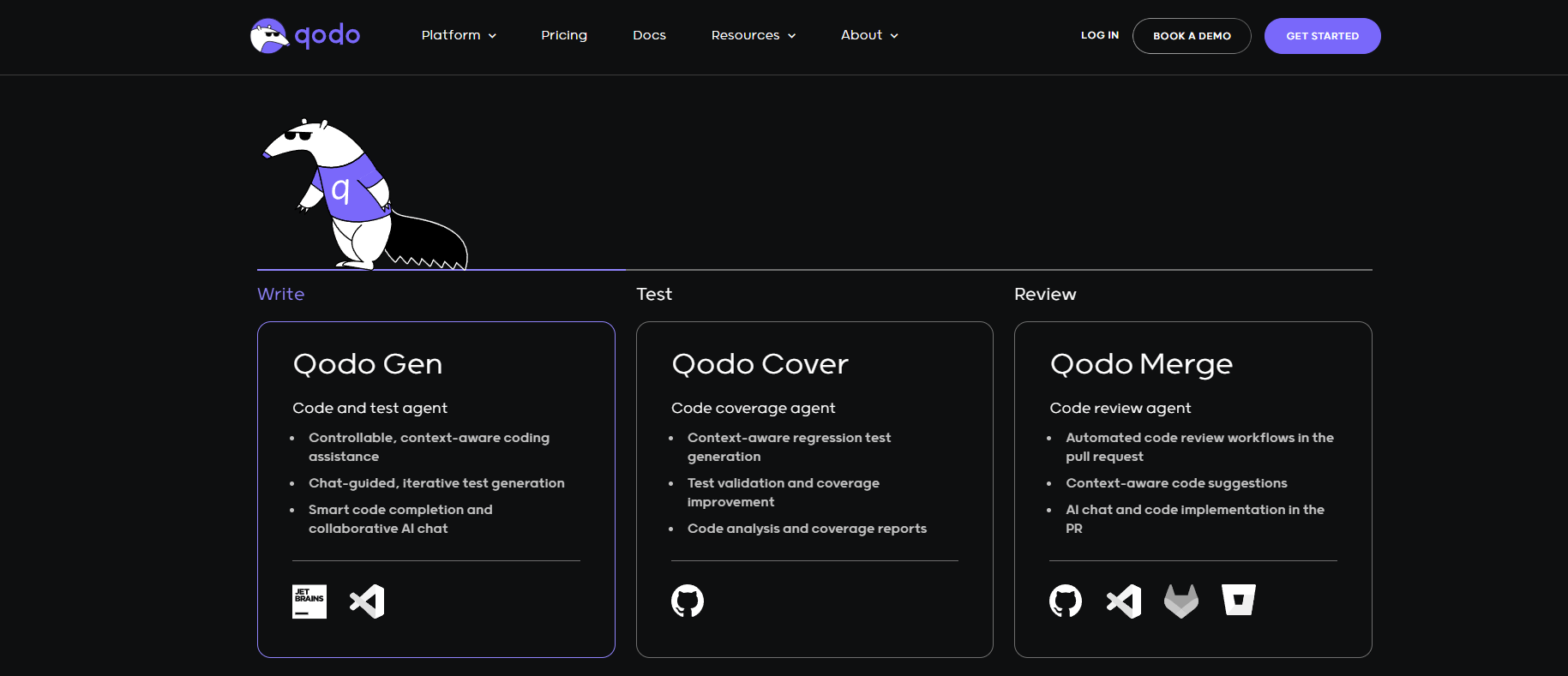Click JetBrains icon in Qodo Gen card
1568x676 pixels.
[309, 601]
